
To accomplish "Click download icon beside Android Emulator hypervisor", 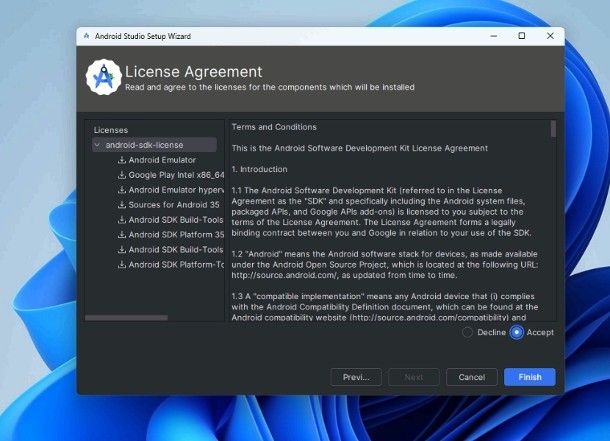I will [x=122, y=190].
